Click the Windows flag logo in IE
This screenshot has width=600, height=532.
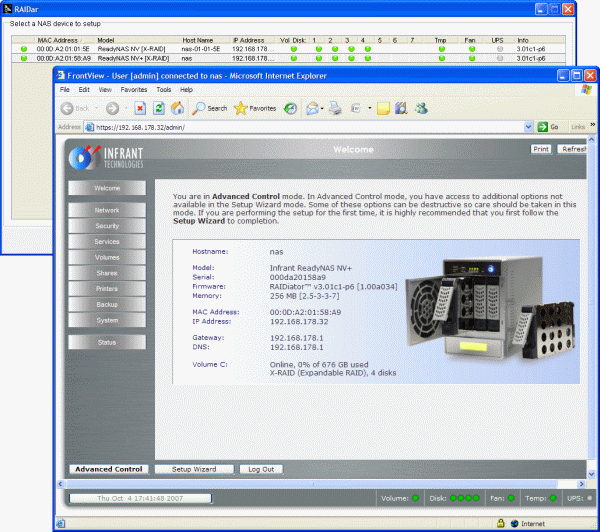click(586, 90)
